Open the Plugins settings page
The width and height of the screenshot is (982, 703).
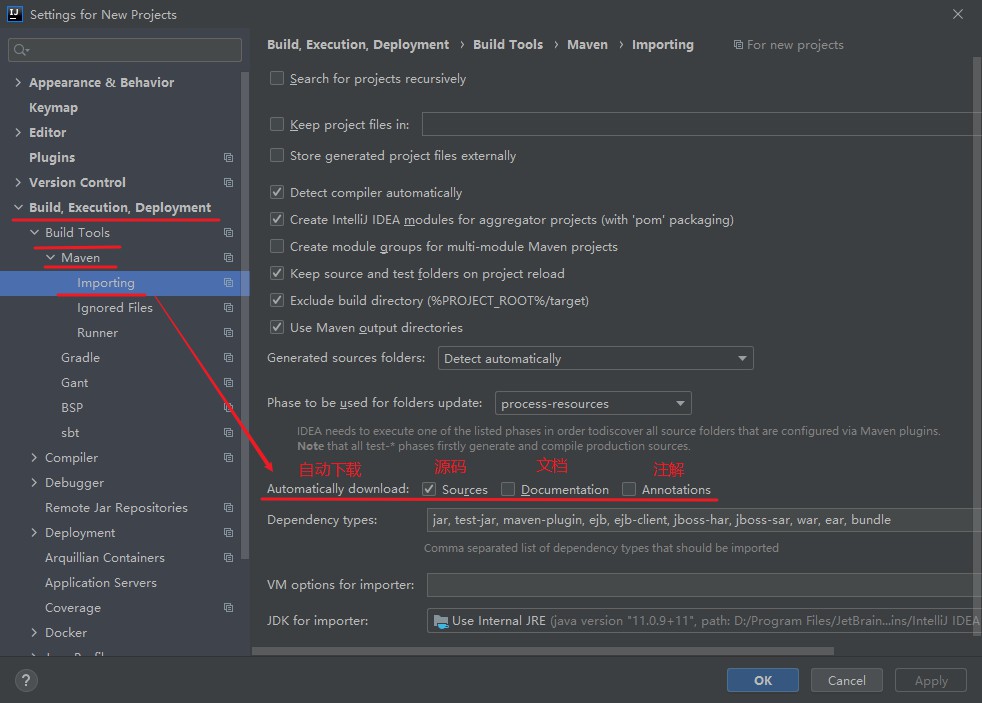[x=52, y=158]
